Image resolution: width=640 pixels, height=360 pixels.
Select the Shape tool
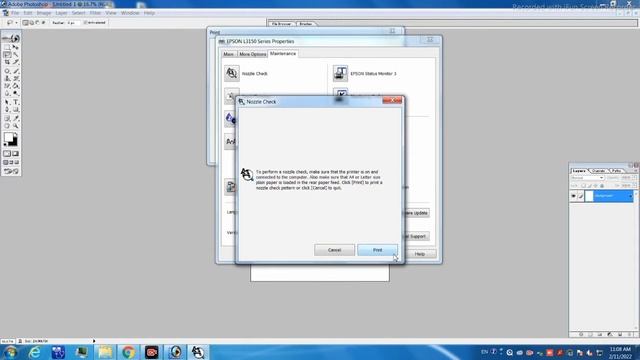(x=16, y=110)
